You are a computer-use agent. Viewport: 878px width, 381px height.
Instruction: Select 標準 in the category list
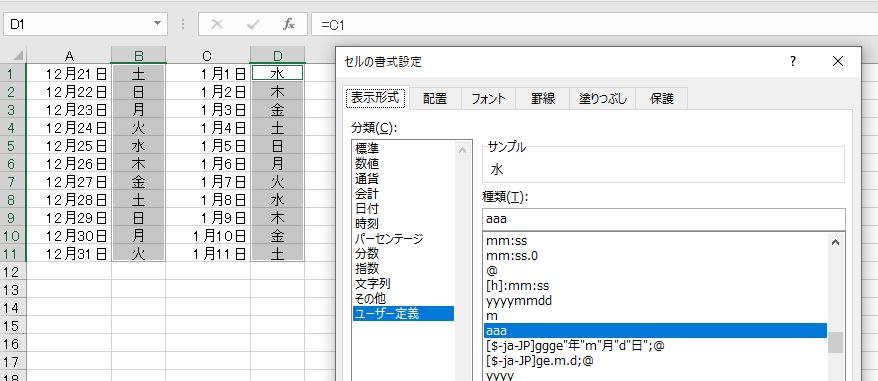point(404,148)
